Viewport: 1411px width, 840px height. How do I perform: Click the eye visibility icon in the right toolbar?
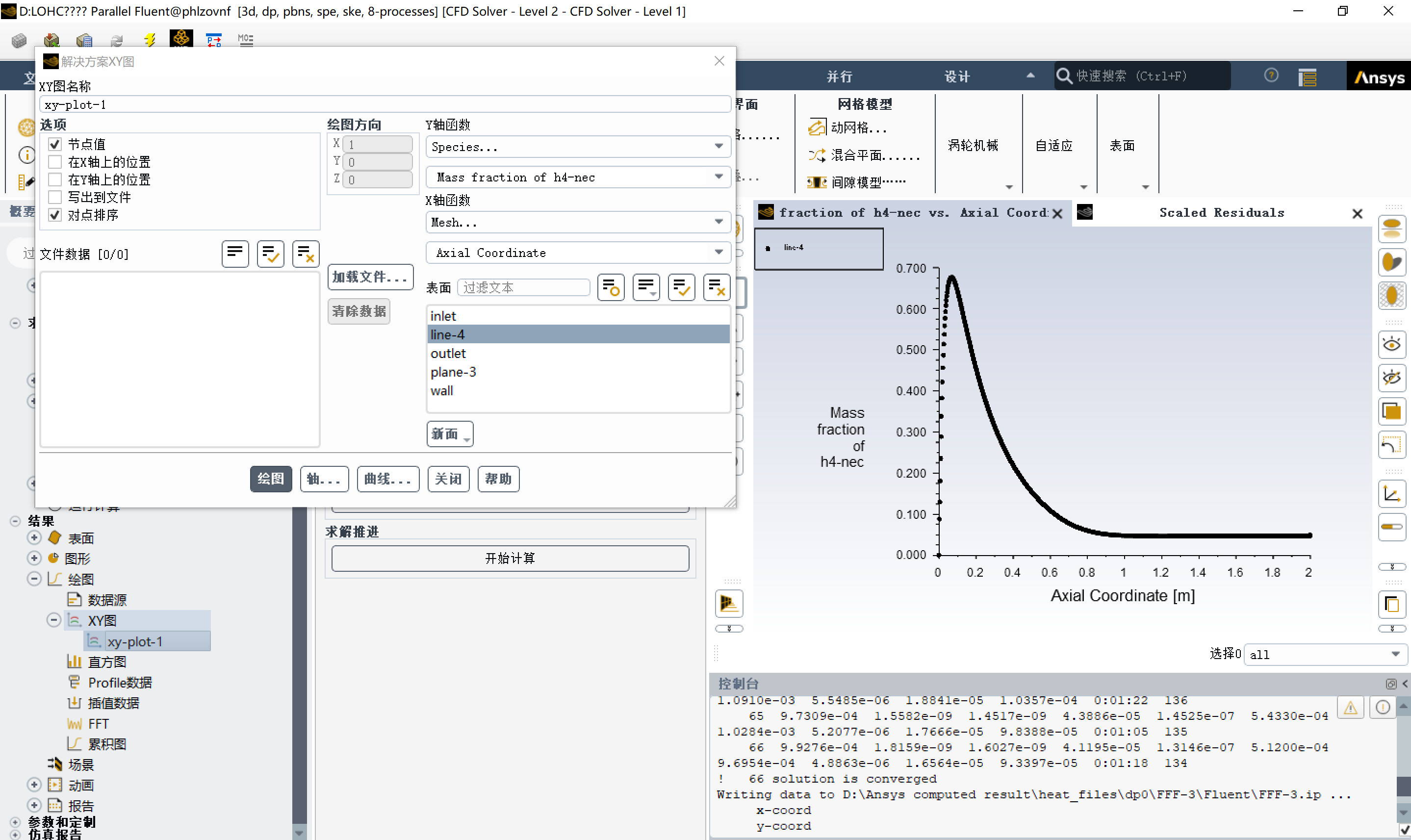pos(1391,344)
